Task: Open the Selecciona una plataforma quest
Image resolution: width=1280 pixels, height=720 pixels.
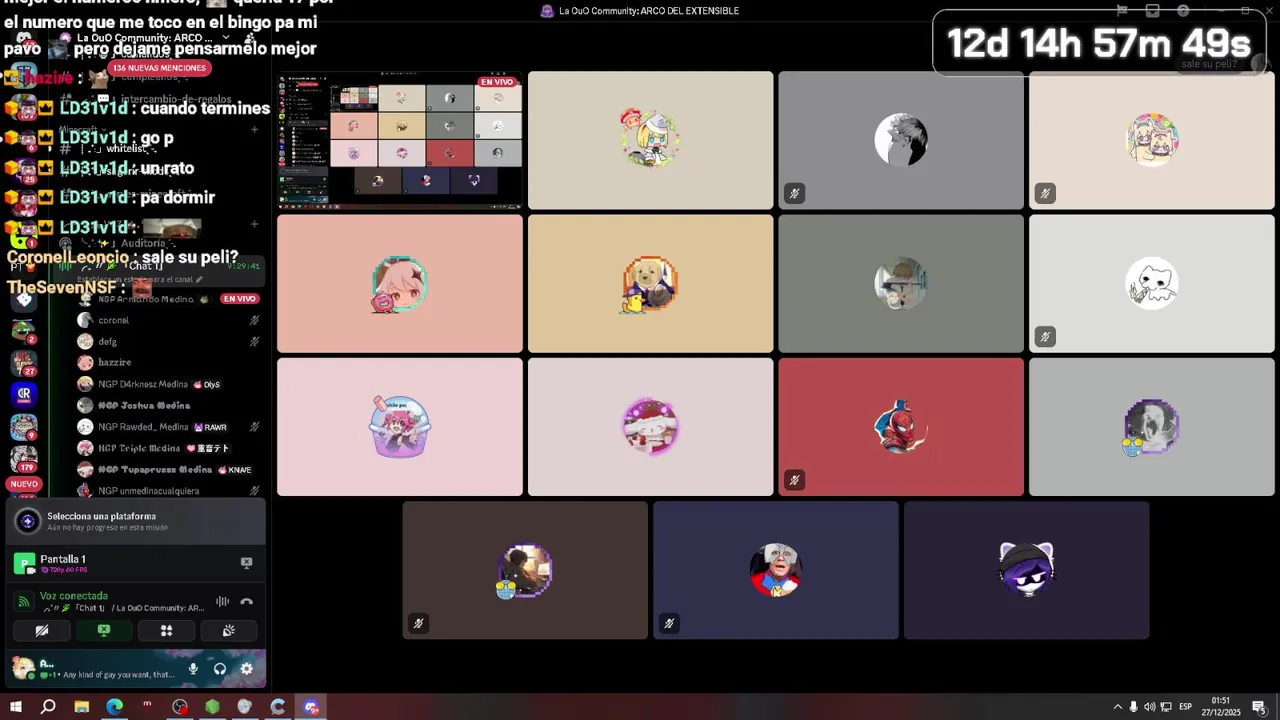Action: click(x=136, y=521)
